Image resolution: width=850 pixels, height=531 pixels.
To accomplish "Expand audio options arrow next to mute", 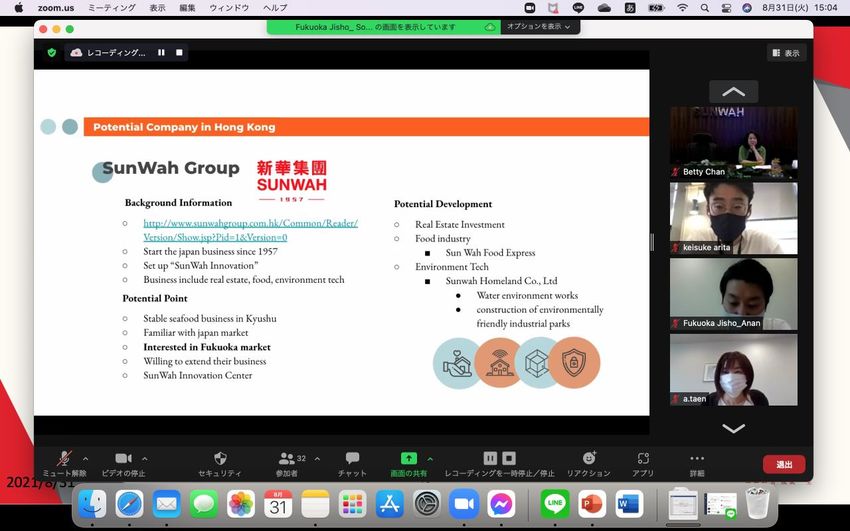I will 86,459.
